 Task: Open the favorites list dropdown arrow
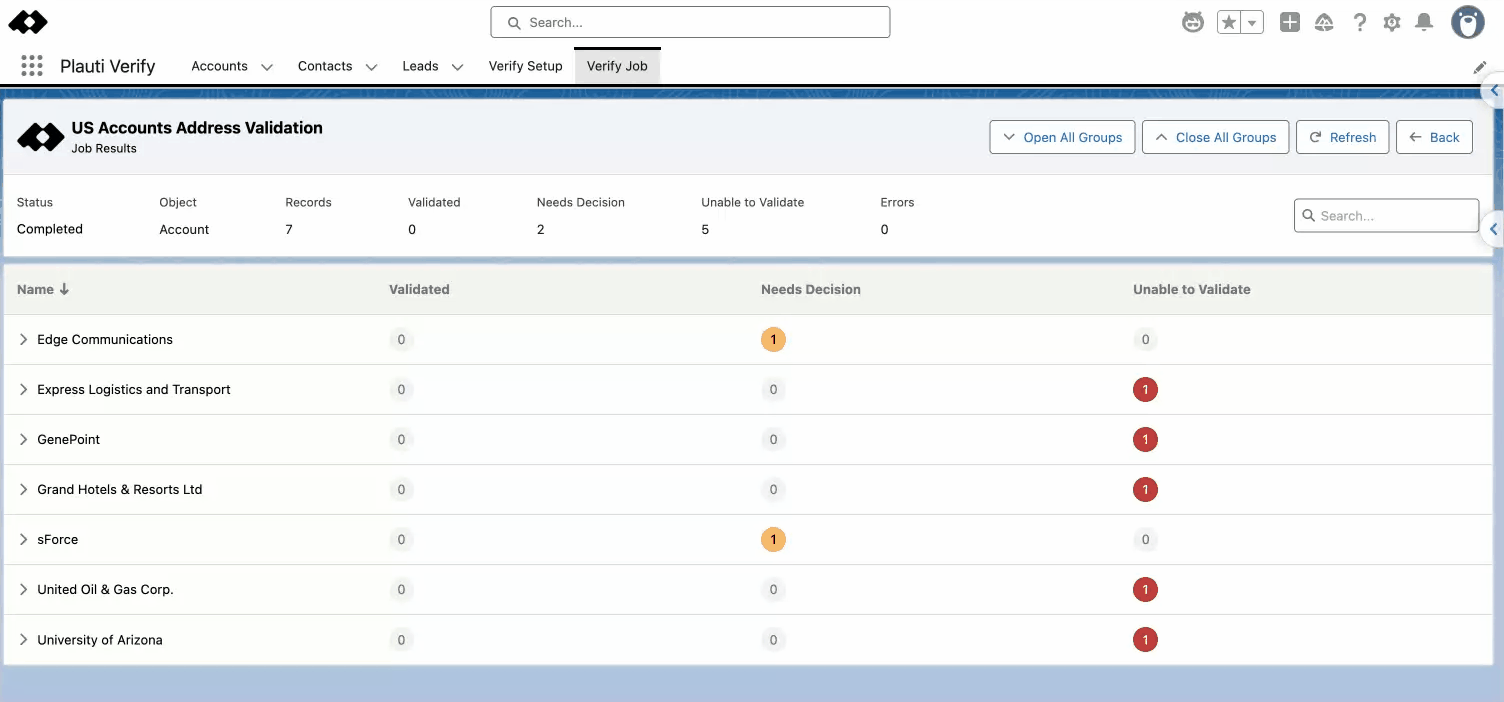(x=1252, y=22)
